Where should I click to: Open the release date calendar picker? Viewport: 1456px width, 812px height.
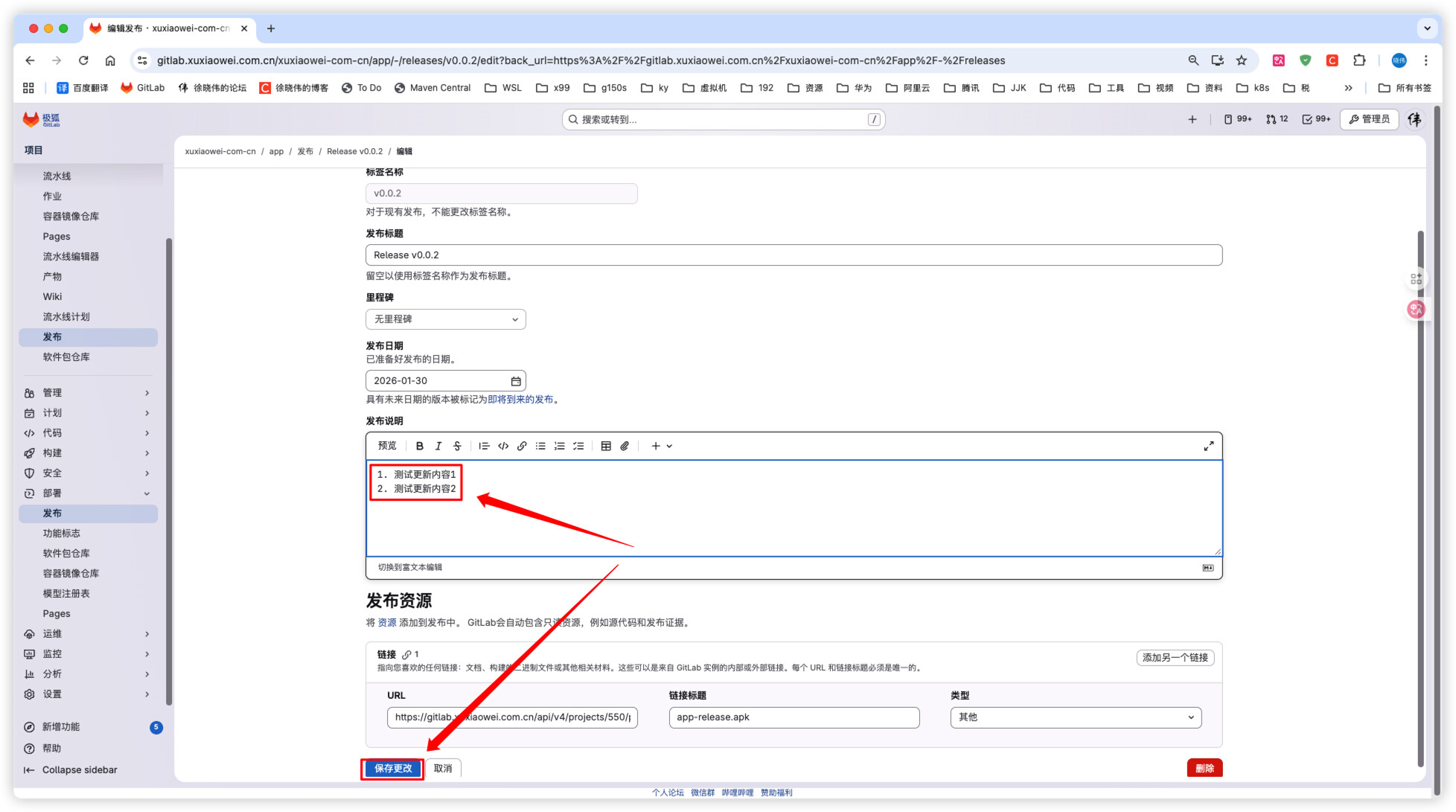(516, 381)
